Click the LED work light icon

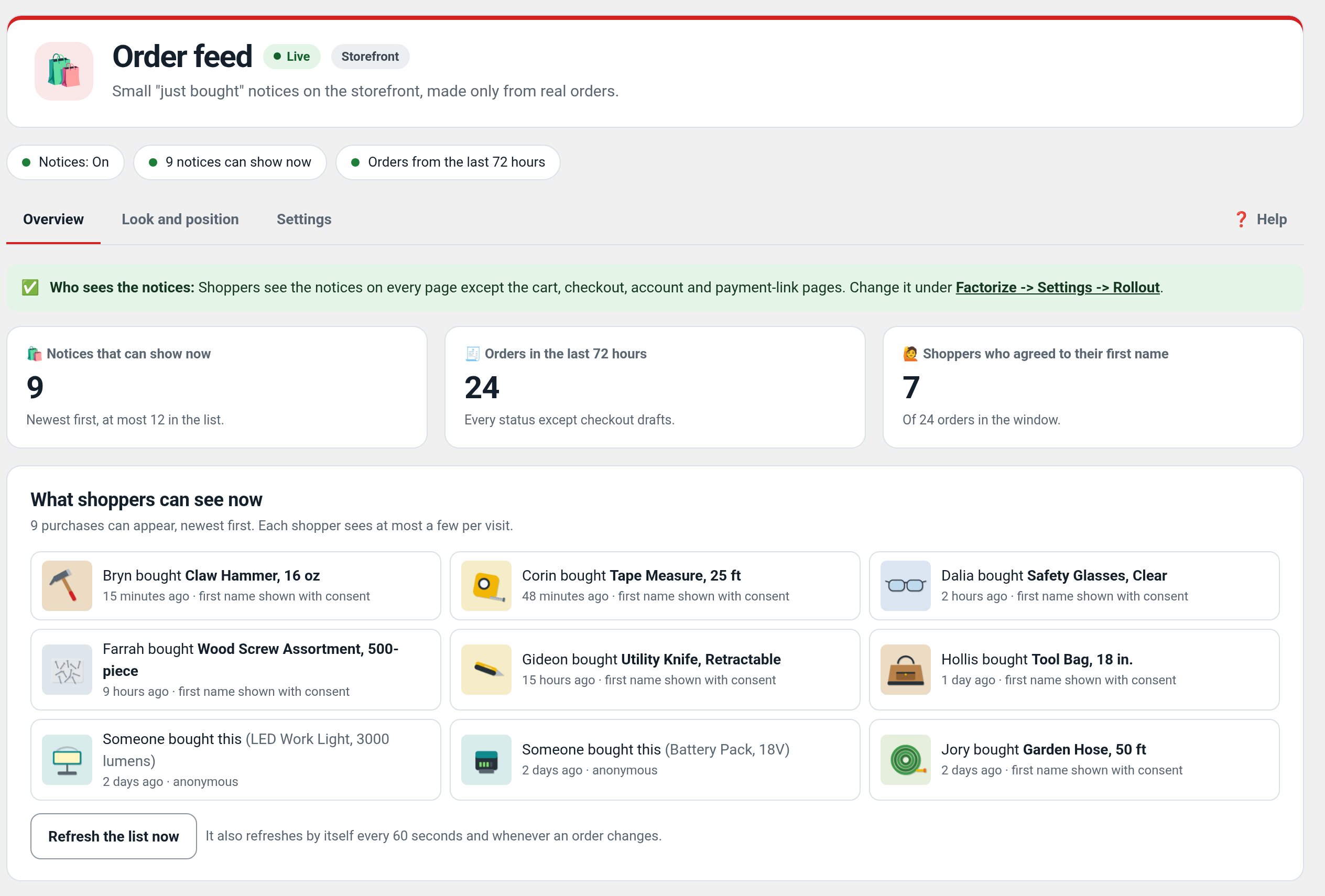coord(67,760)
